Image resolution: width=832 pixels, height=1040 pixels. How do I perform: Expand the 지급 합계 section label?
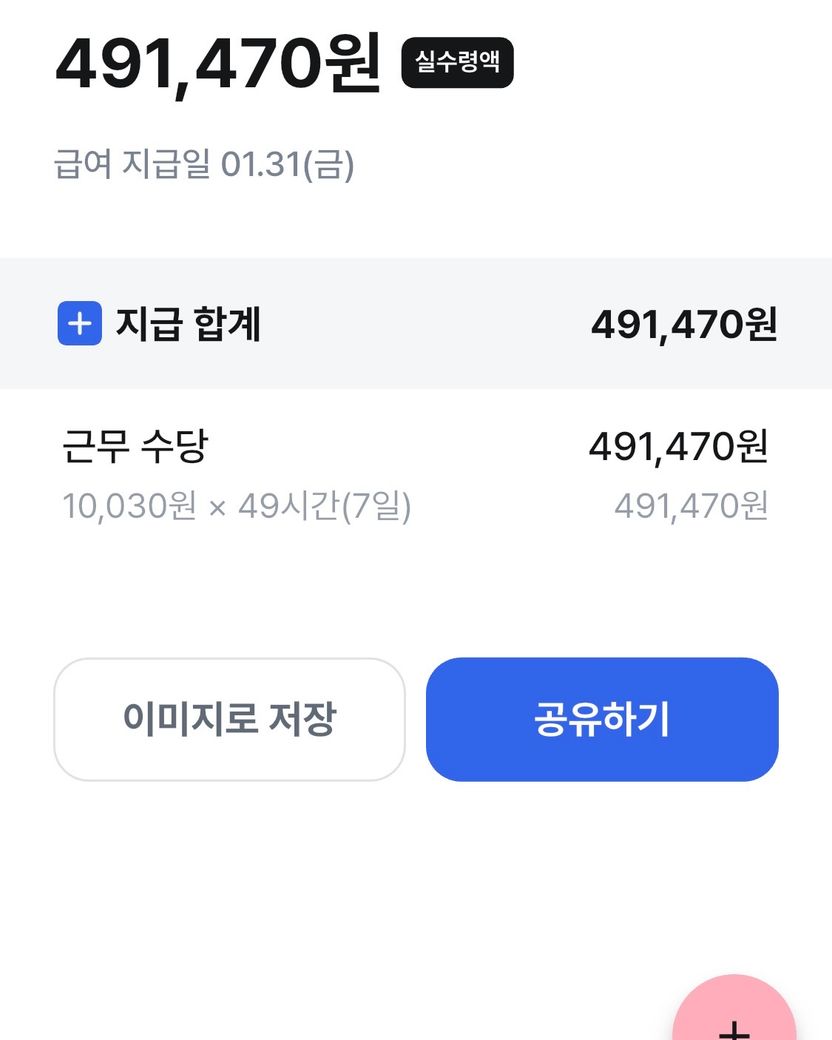point(188,324)
